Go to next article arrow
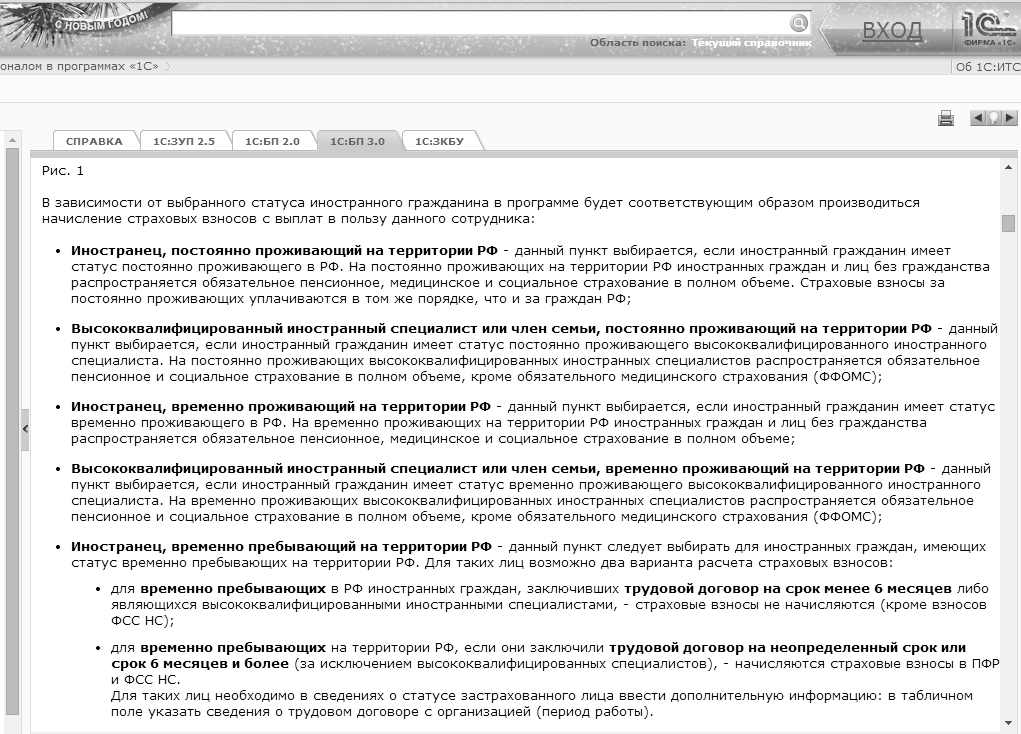The image size is (1021, 734). coord(1009,118)
